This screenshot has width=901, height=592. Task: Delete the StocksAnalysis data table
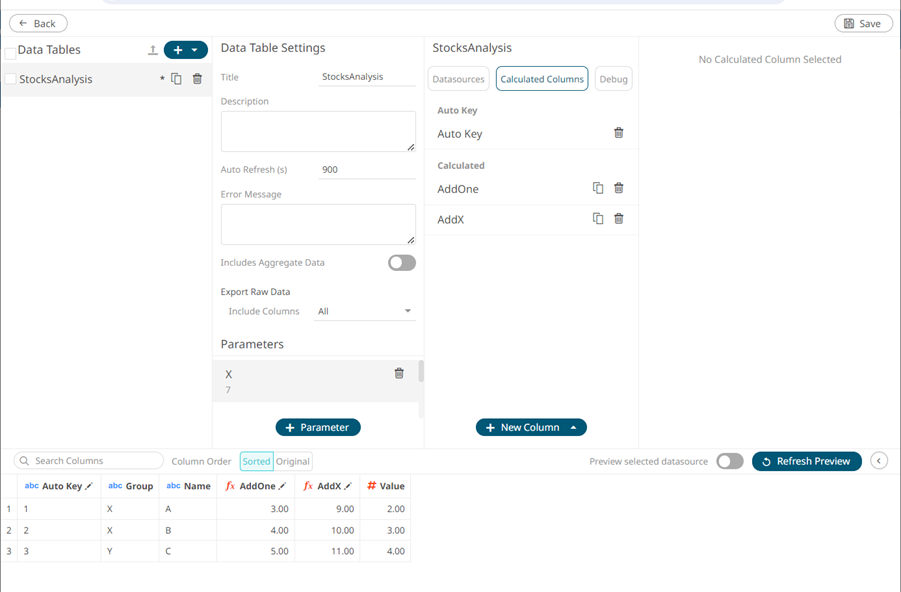point(197,79)
